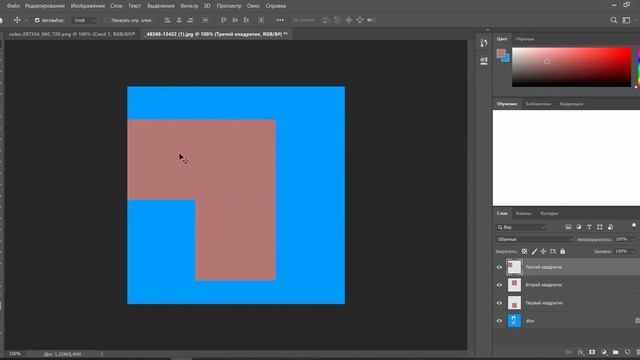Click the Move tool icon in options bar
The height and width of the screenshot is (360, 640).
click(x=17, y=20)
